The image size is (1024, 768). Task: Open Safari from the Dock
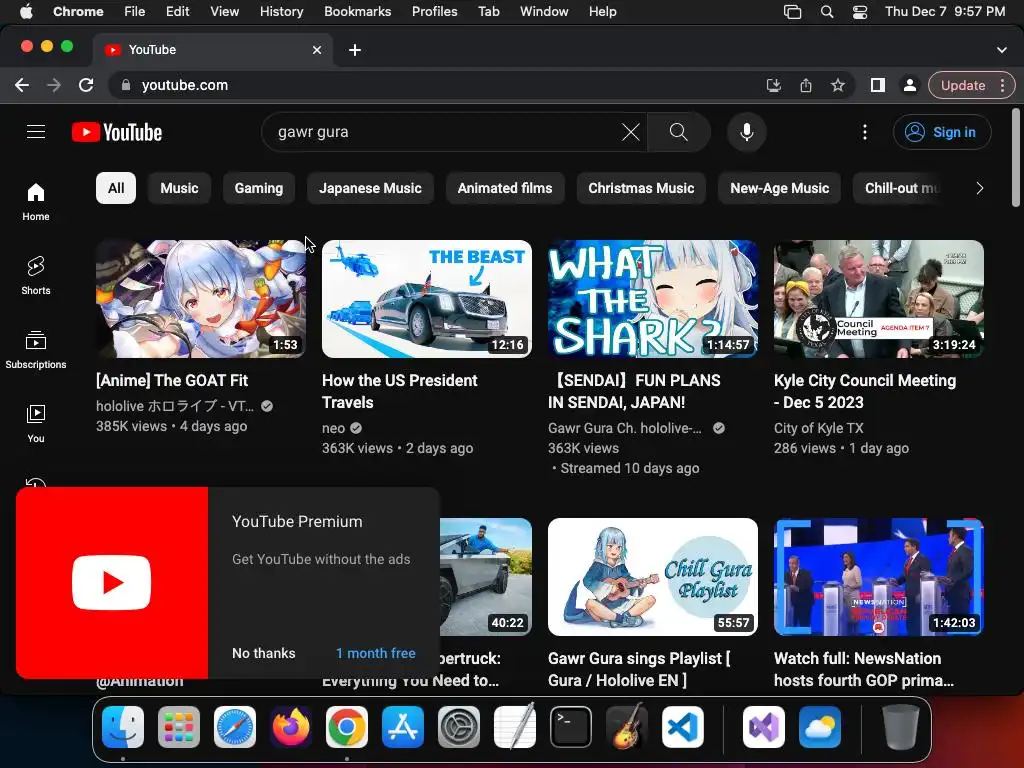234,726
